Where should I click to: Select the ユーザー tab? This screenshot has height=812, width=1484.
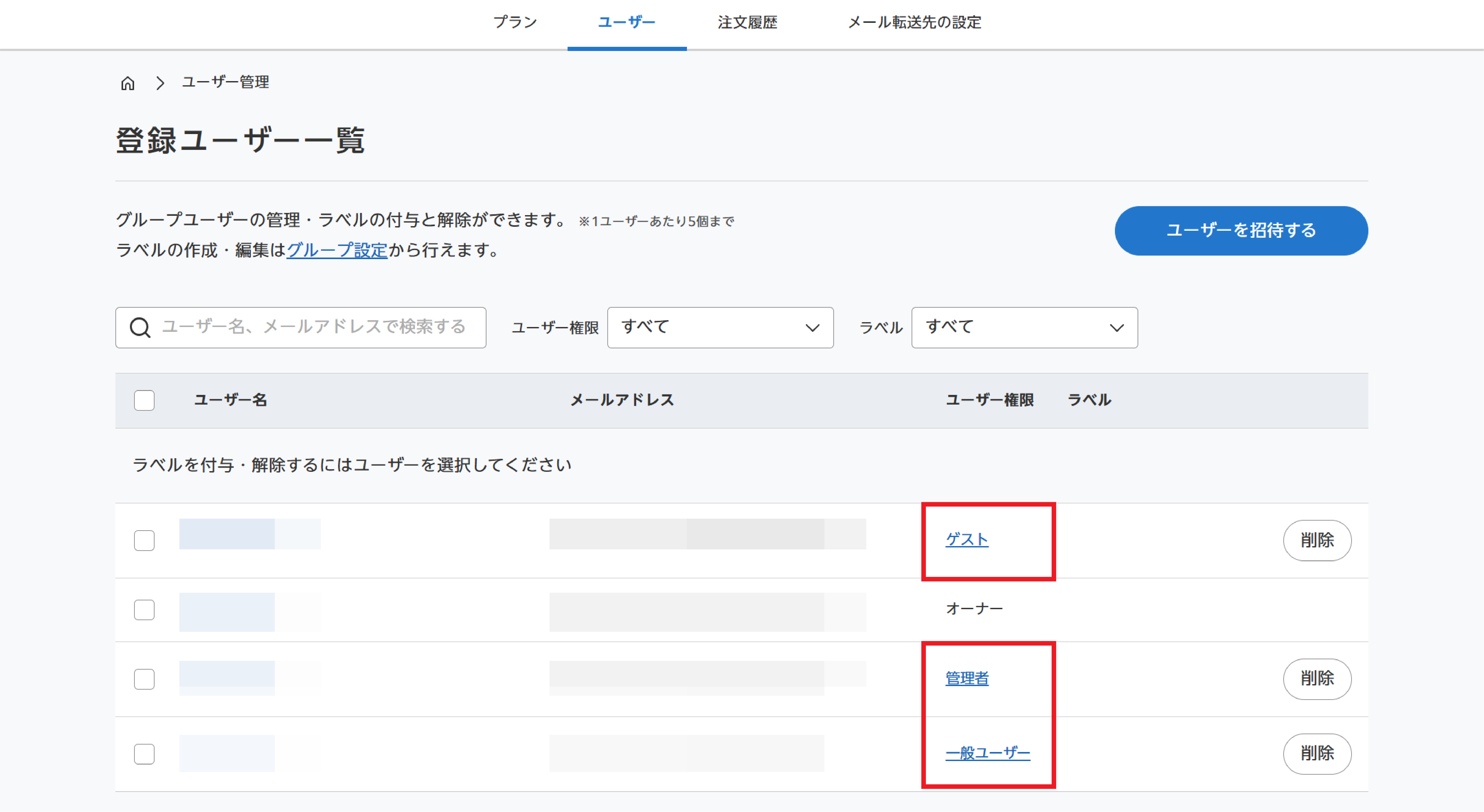pos(627,22)
